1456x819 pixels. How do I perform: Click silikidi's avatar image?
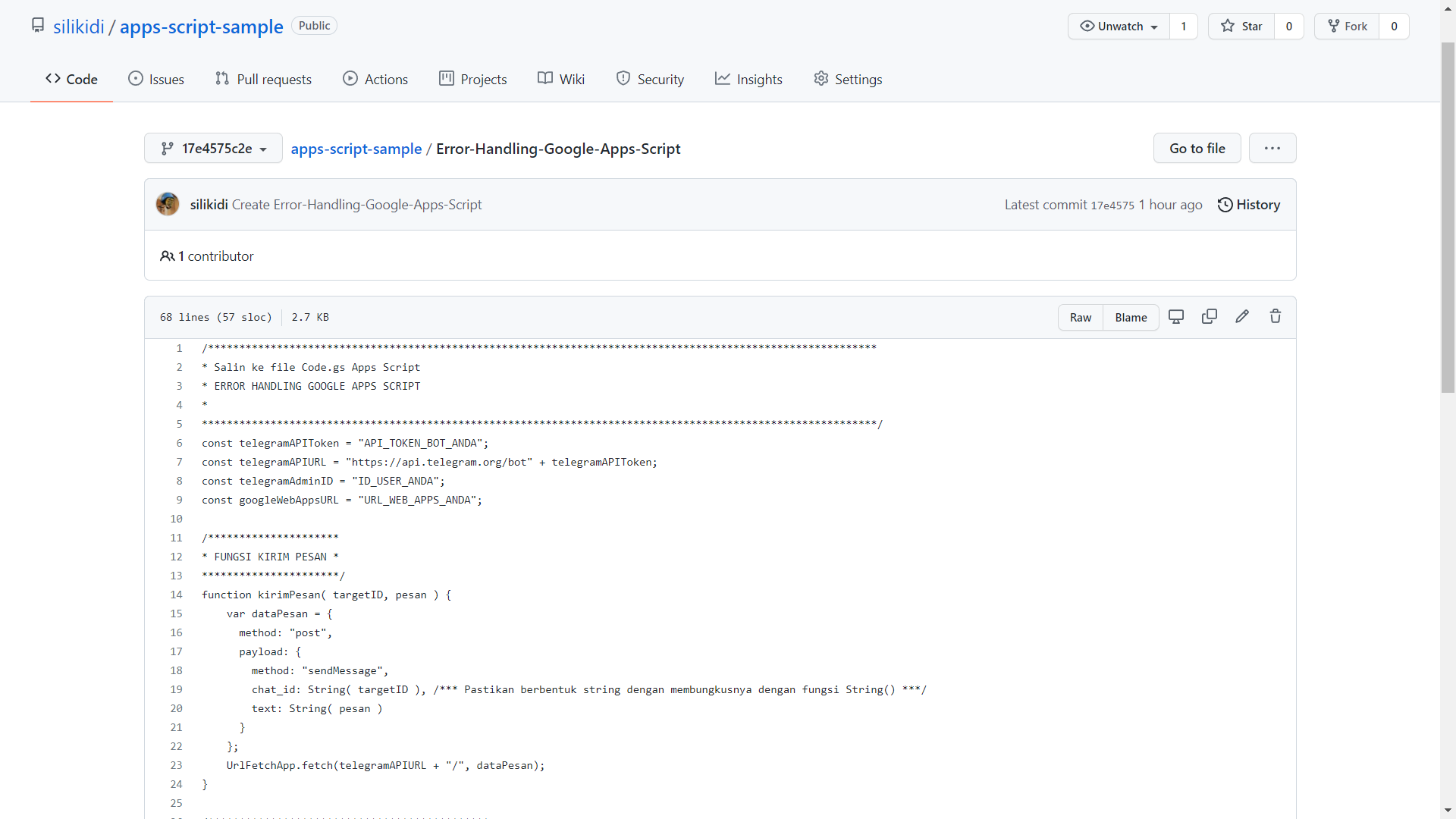[x=168, y=205]
